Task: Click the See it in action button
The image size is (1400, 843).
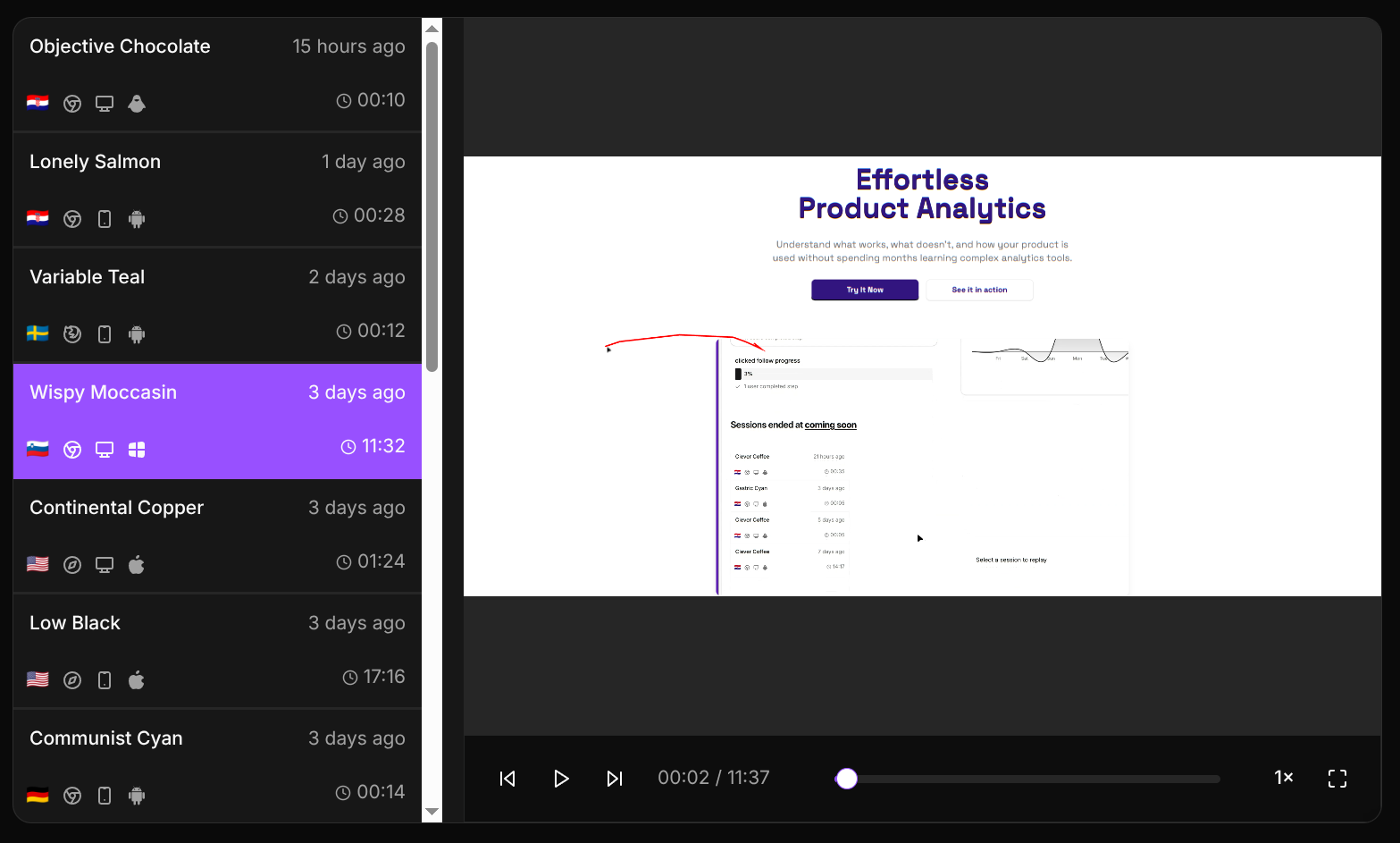Action: 979,290
